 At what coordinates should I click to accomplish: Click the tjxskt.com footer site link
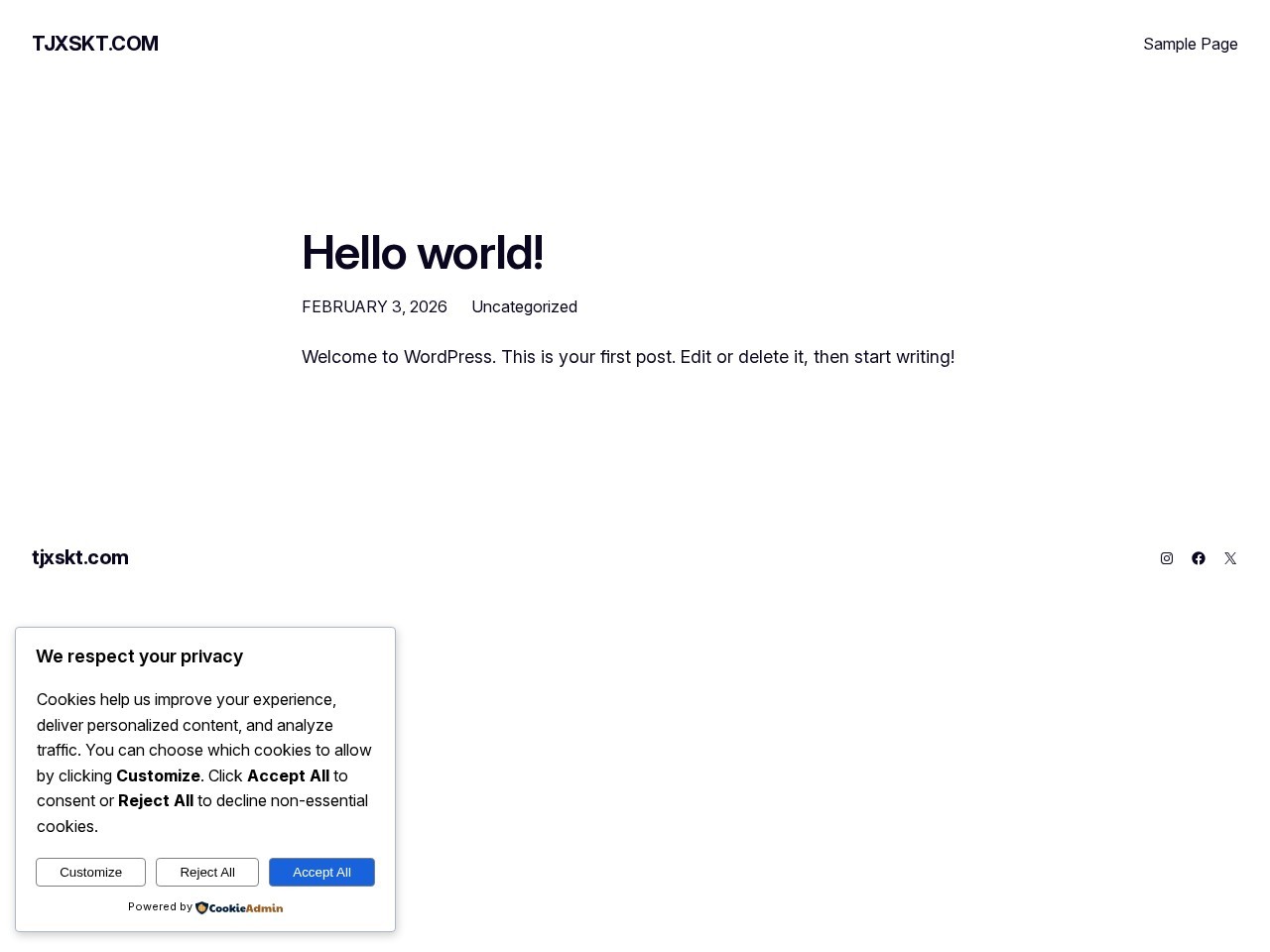(x=80, y=557)
